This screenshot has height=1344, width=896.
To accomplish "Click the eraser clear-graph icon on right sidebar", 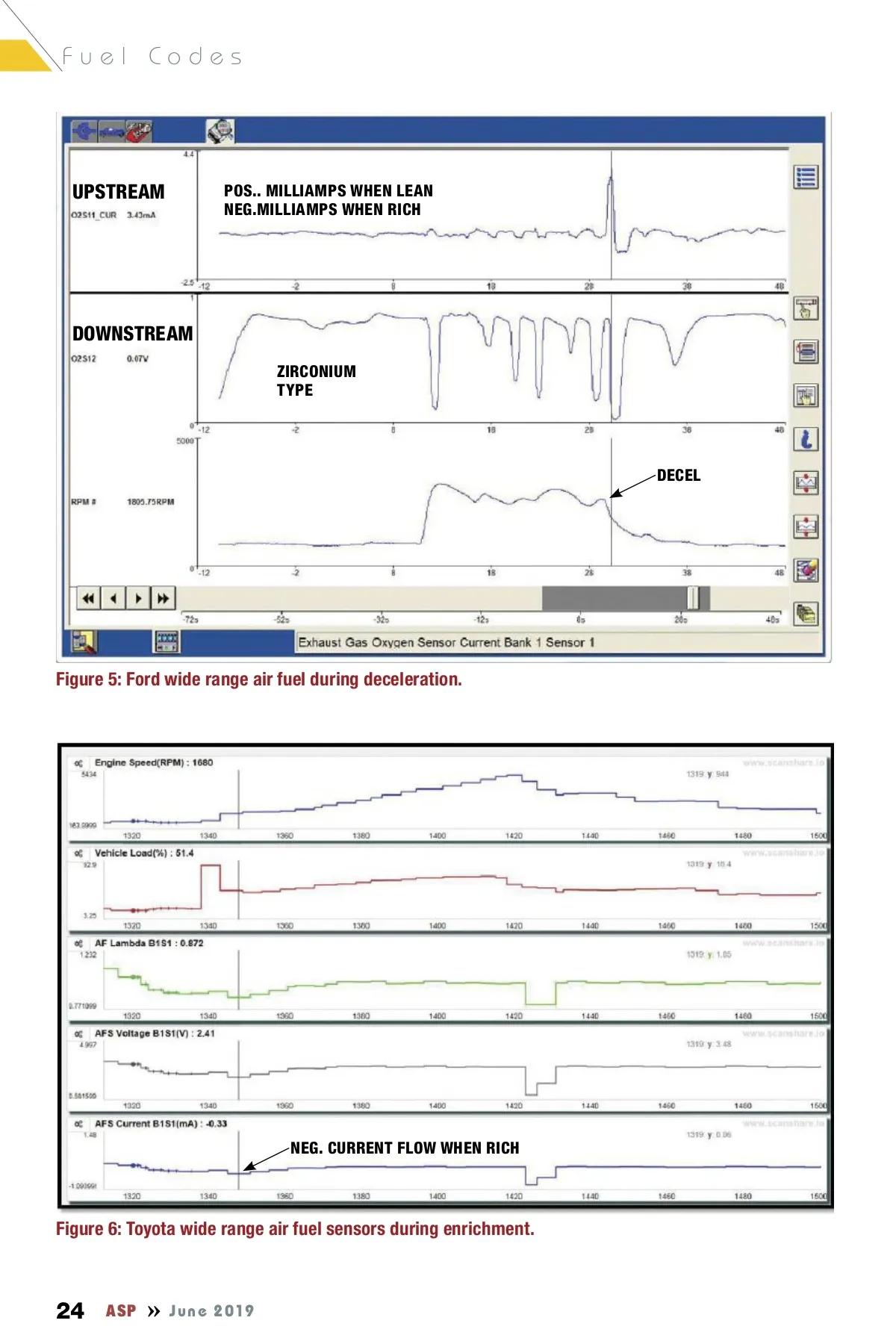I will tap(806, 570).
